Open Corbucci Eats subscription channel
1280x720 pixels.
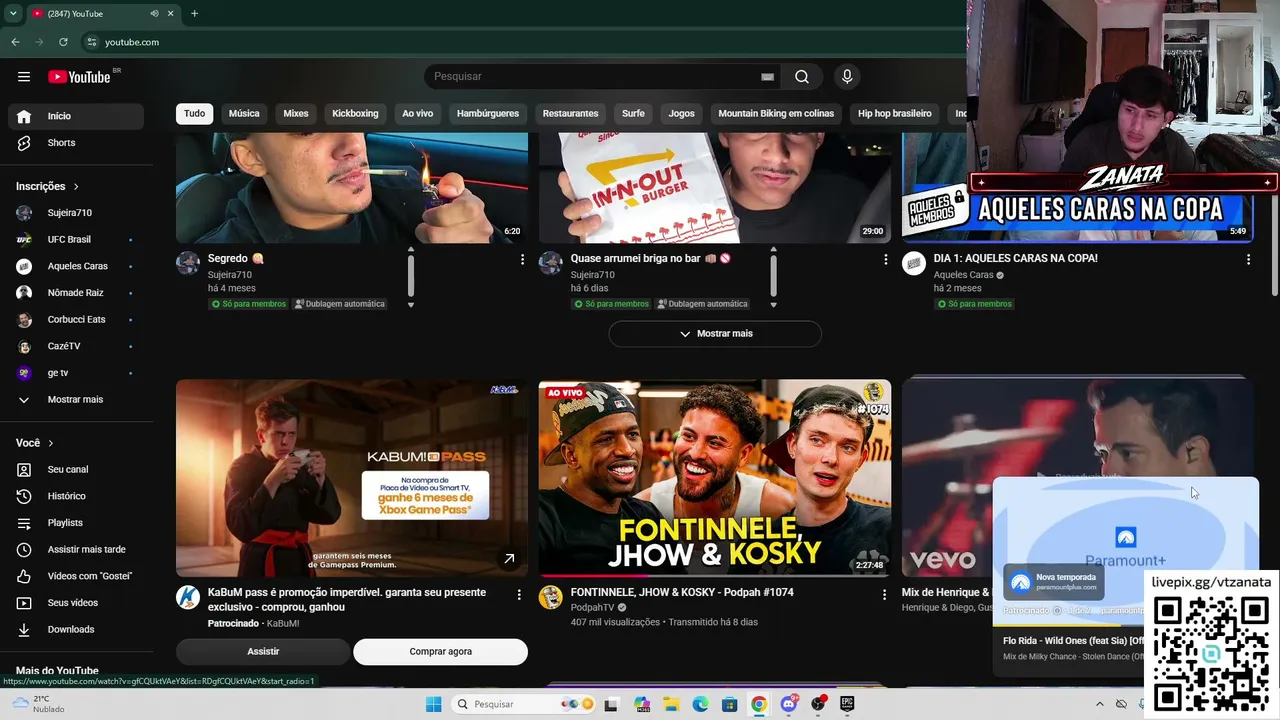tap(76, 320)
